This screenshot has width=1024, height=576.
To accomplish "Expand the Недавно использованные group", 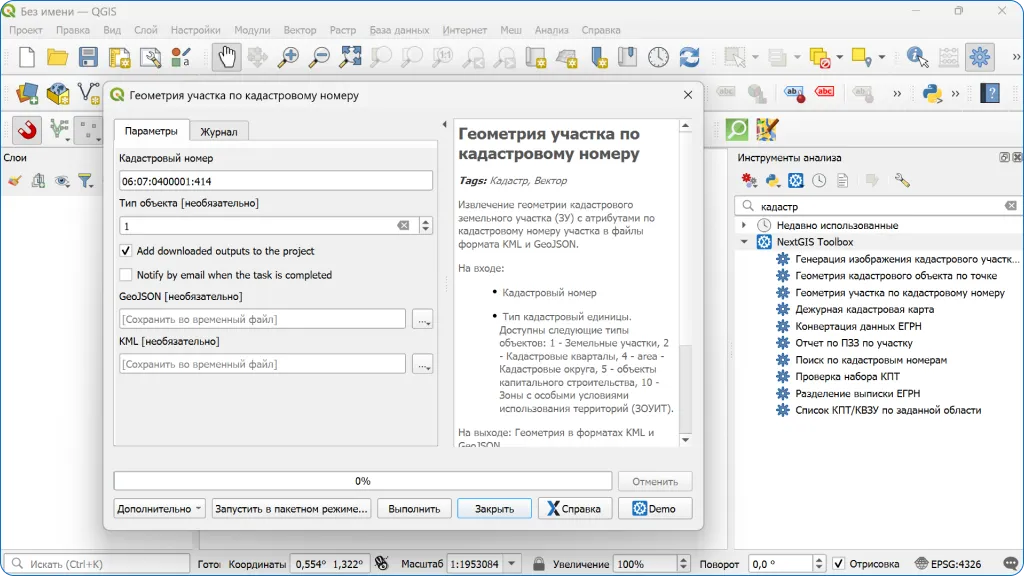I will 744,225.
